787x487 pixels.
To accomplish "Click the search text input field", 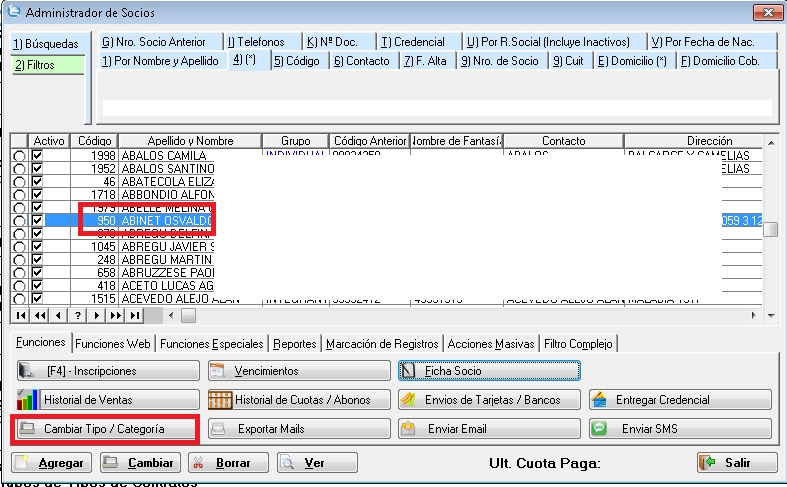I will (x=438, y=108).
